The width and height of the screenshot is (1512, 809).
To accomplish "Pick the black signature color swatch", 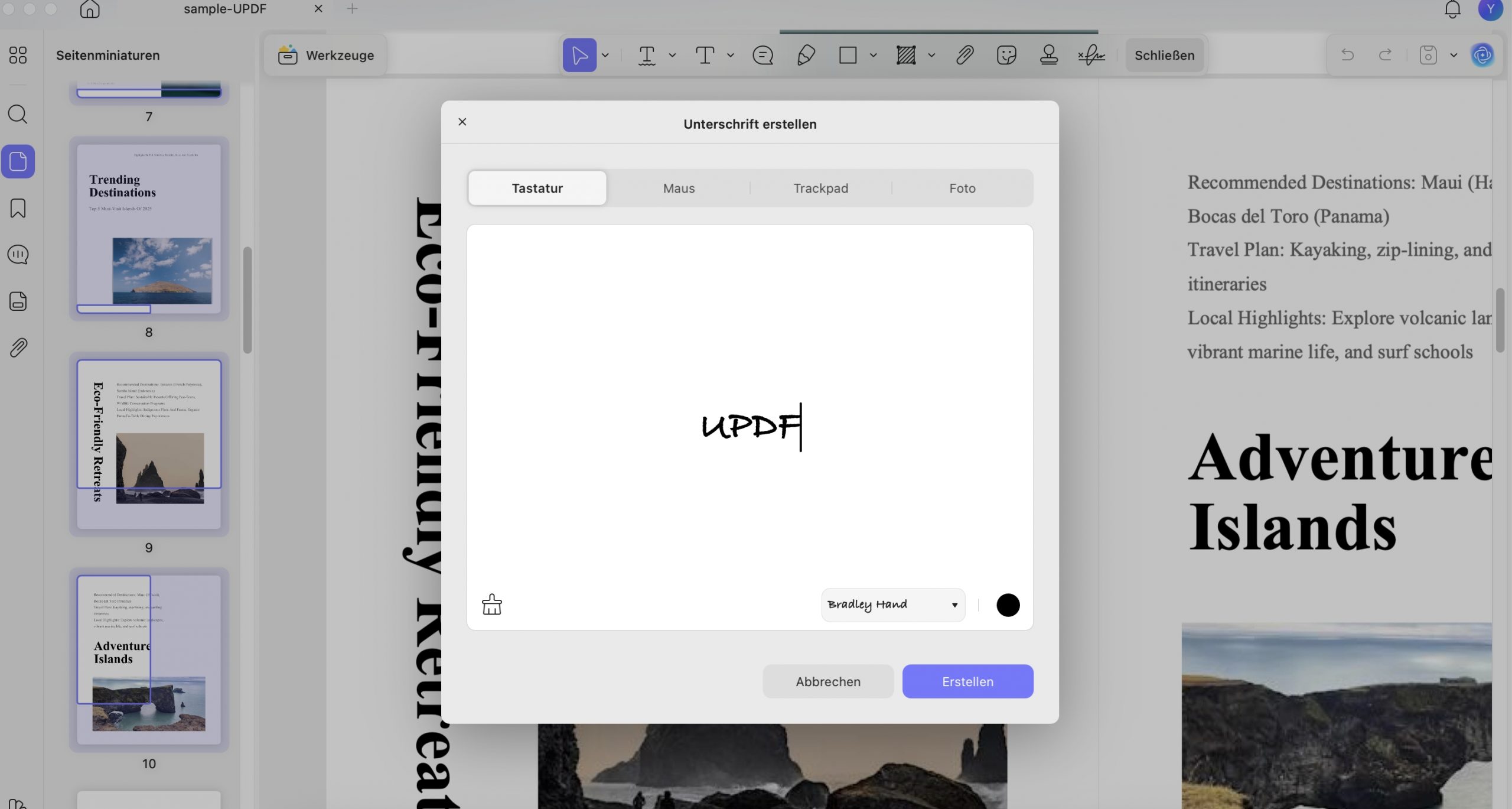I will point(1008,605).
